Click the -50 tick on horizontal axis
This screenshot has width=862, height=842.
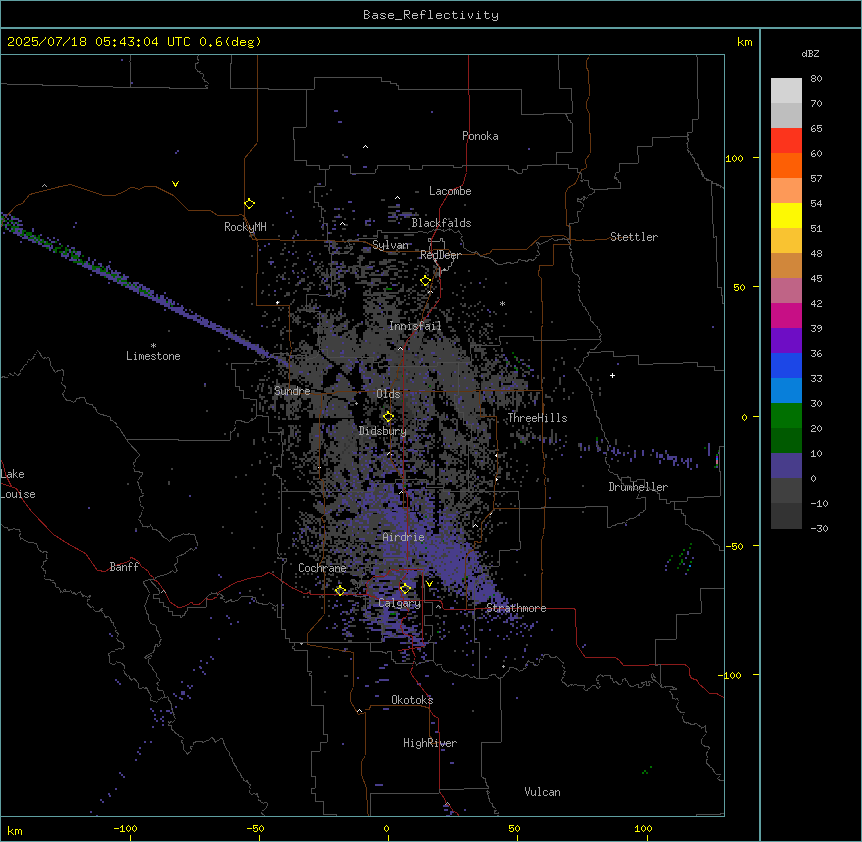255,828
